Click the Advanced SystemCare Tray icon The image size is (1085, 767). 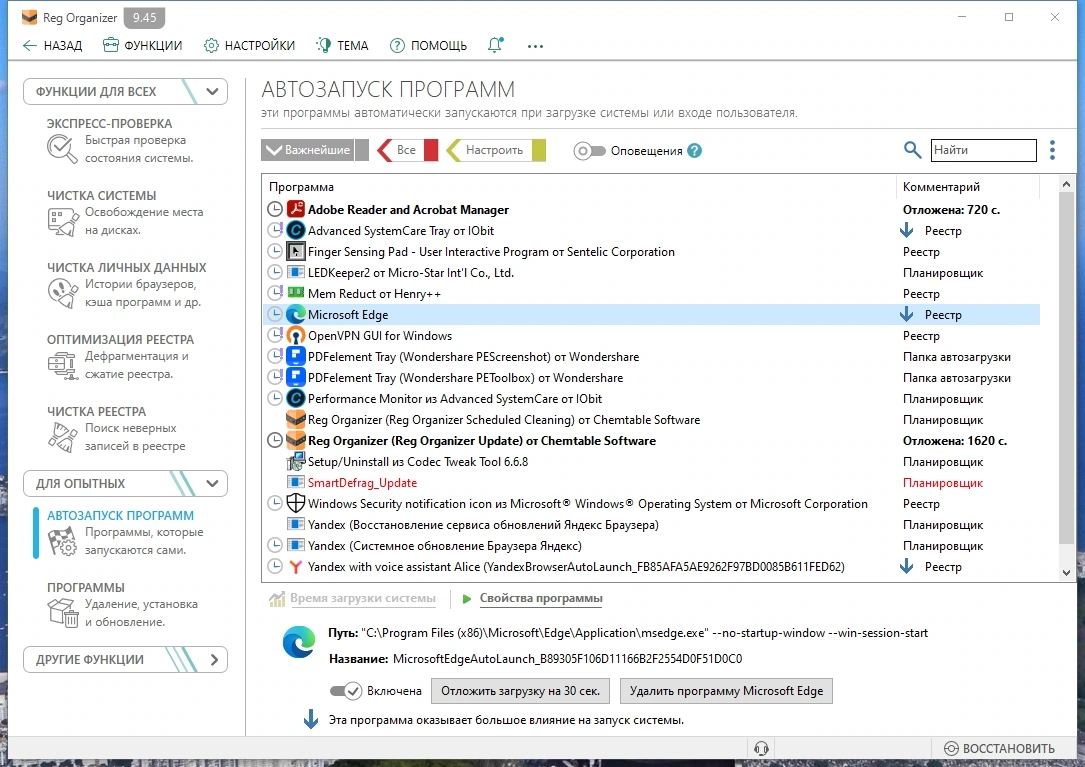click(295, 230)
